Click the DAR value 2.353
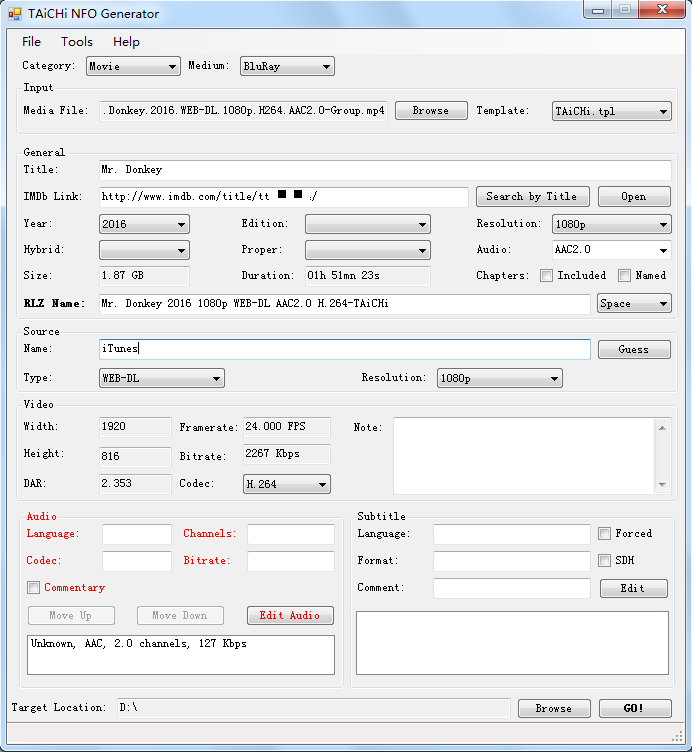692x752 pixels. [135, 483]
